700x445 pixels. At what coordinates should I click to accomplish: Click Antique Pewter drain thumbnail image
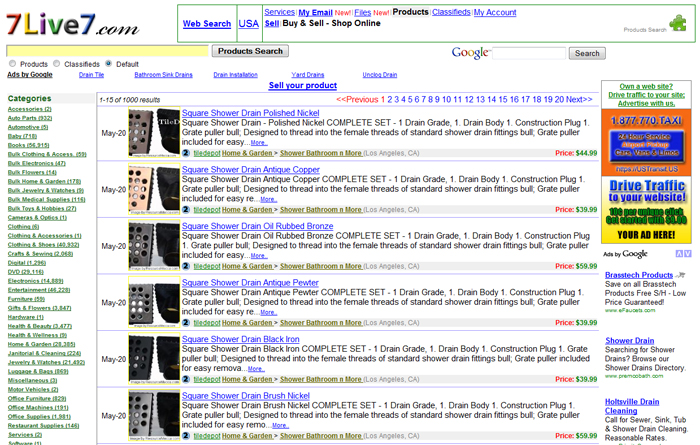(154, 303)
